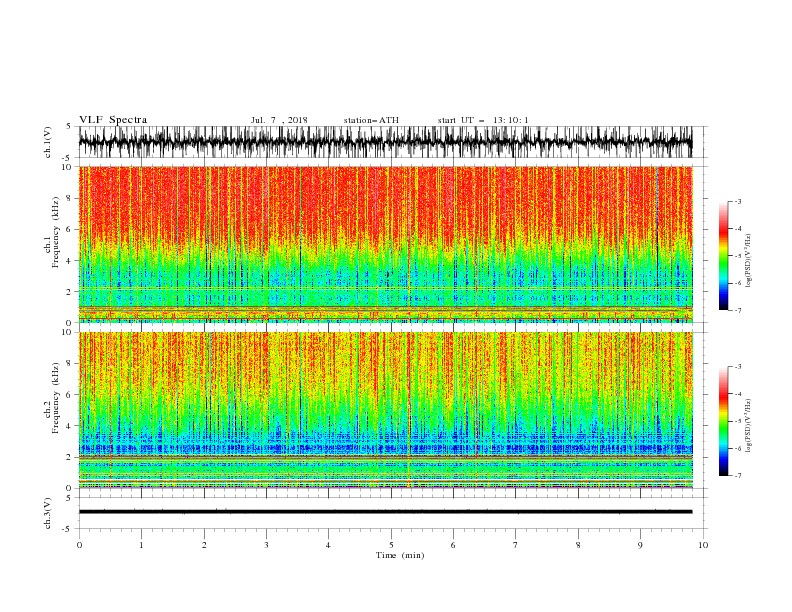Click the "-7" tick on ch.1 colorbar
This screenshot has width=792, height=612.
738,310
